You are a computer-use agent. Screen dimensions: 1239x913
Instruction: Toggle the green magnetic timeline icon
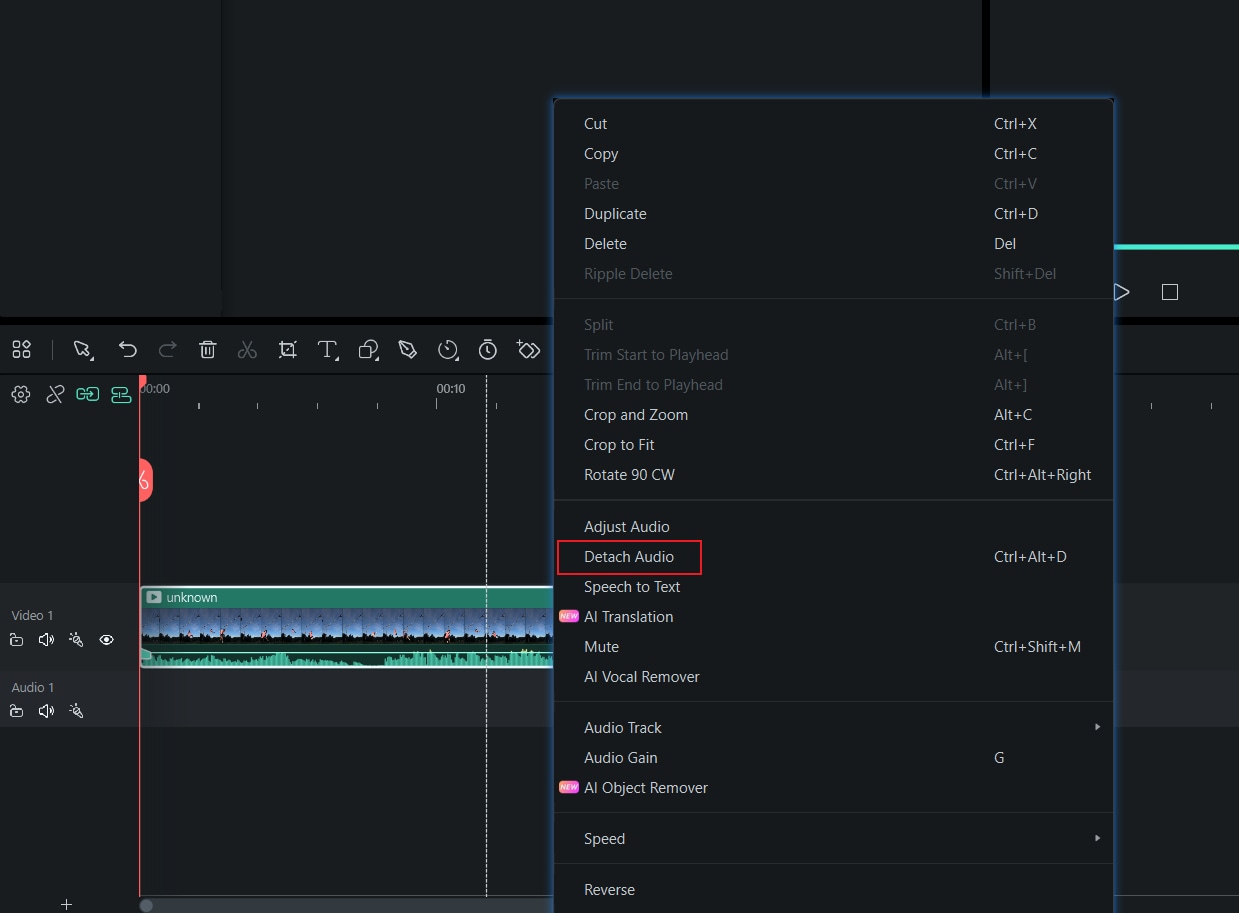[121, 395]
